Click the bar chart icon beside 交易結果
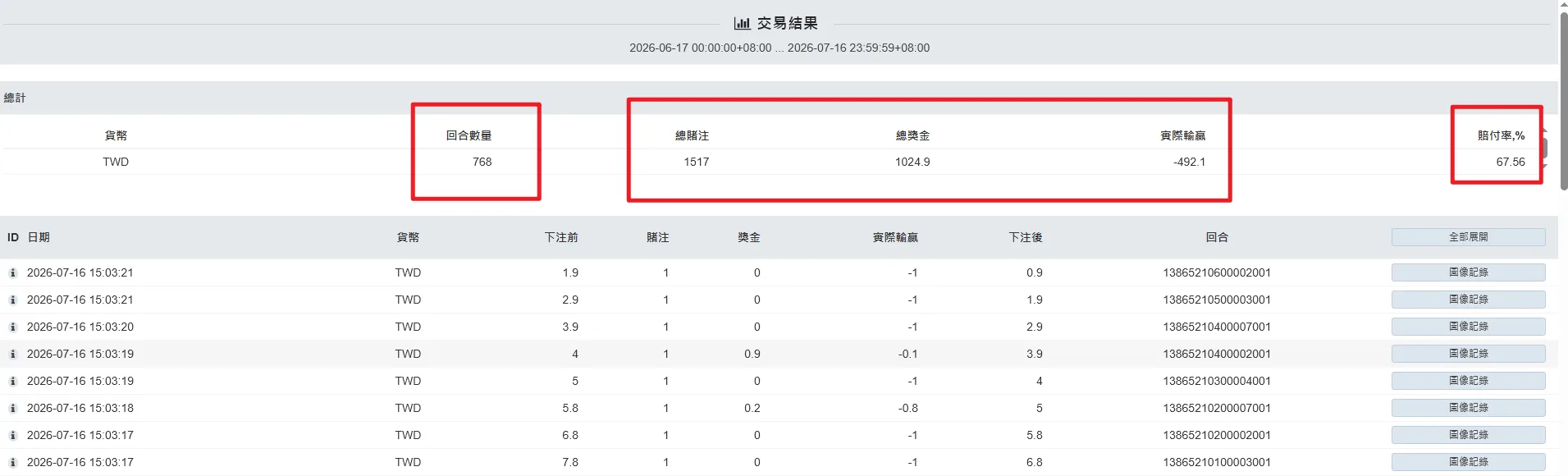The height and width of the screenshot is (476, 1568). point(742,23)
